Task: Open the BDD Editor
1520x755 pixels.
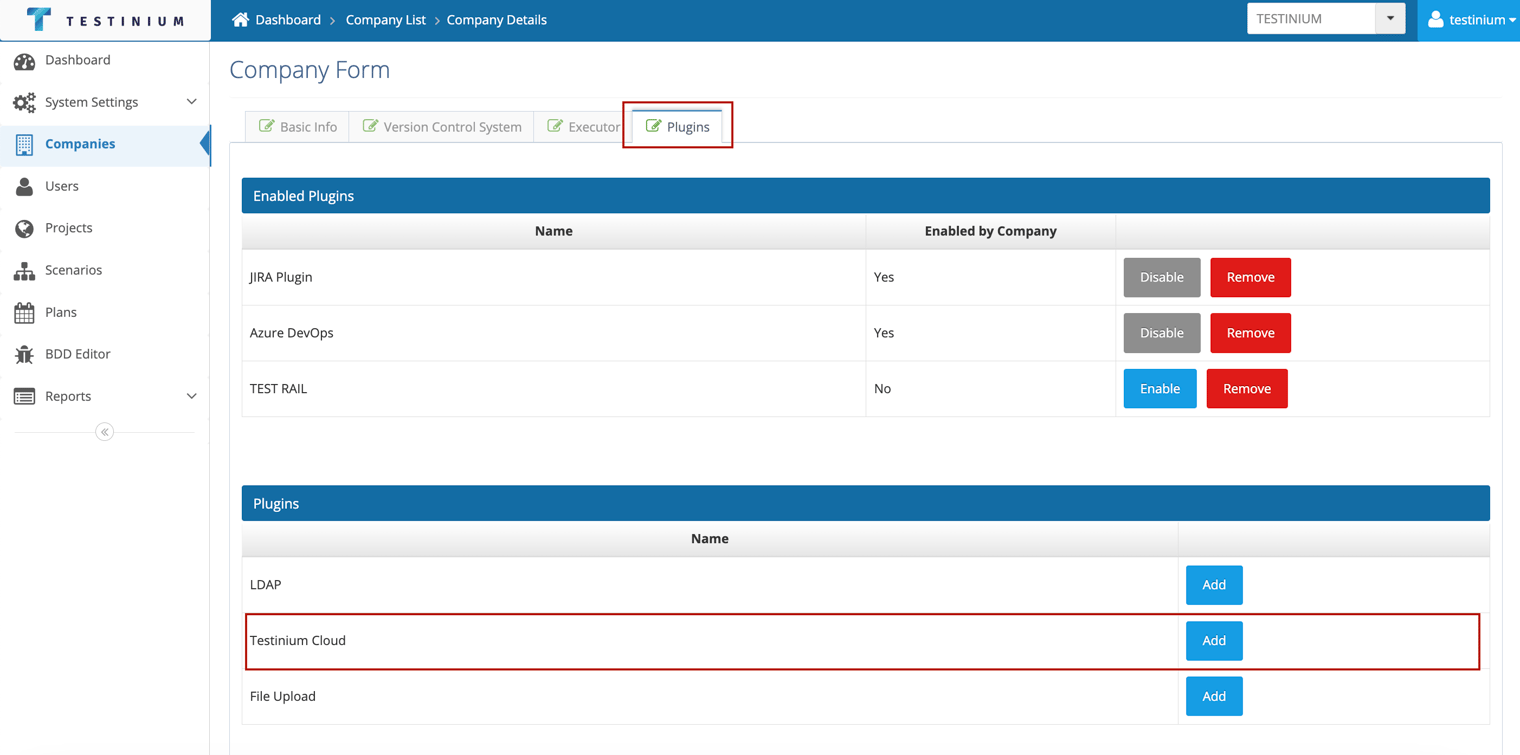Action: 105,354
